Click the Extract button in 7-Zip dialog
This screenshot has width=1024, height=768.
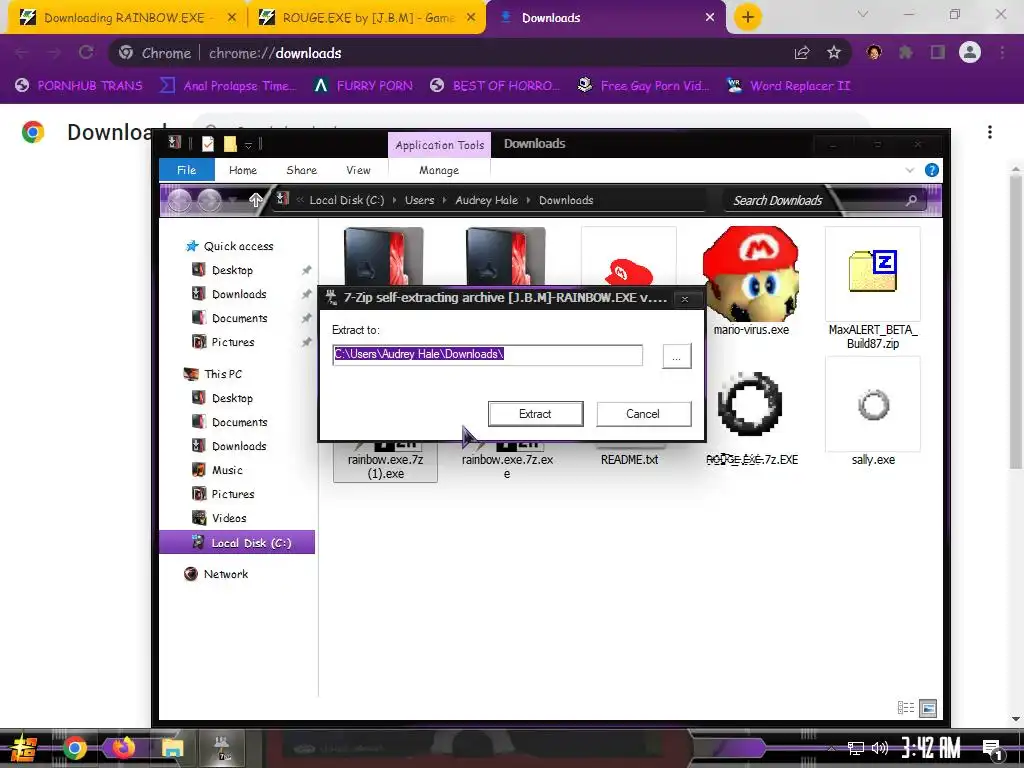tap(536, 414)
